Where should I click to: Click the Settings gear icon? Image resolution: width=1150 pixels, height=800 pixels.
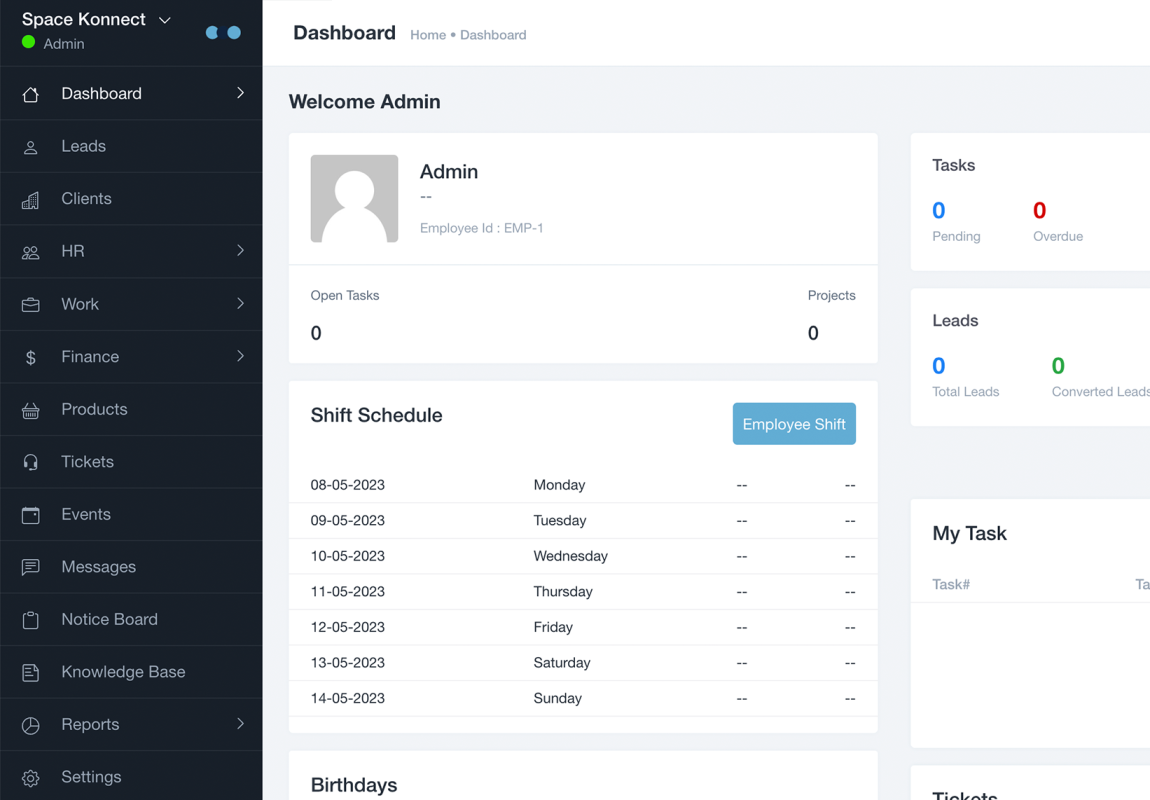coord(30,778)
